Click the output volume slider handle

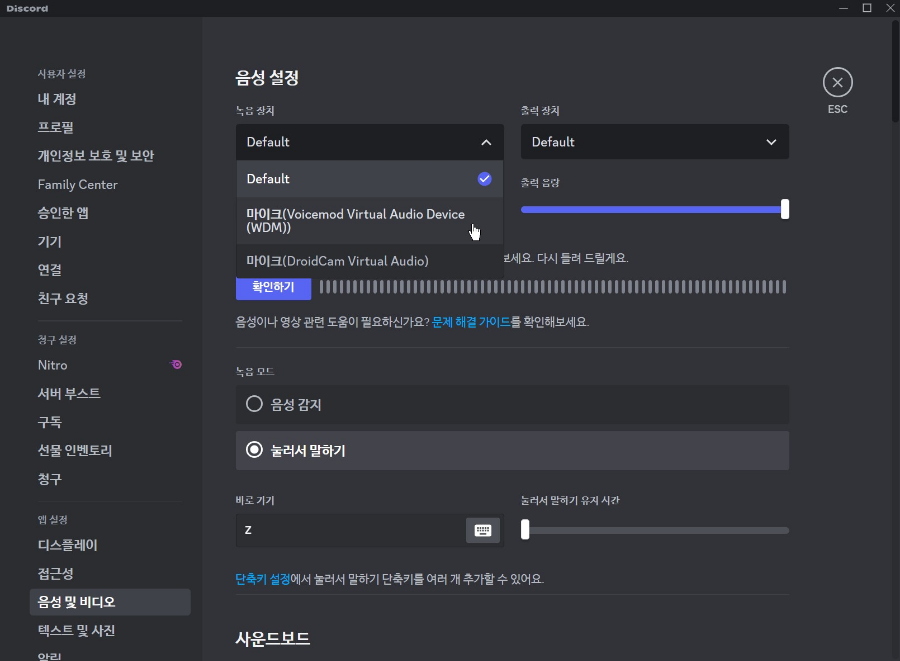(x=785, y=209)
